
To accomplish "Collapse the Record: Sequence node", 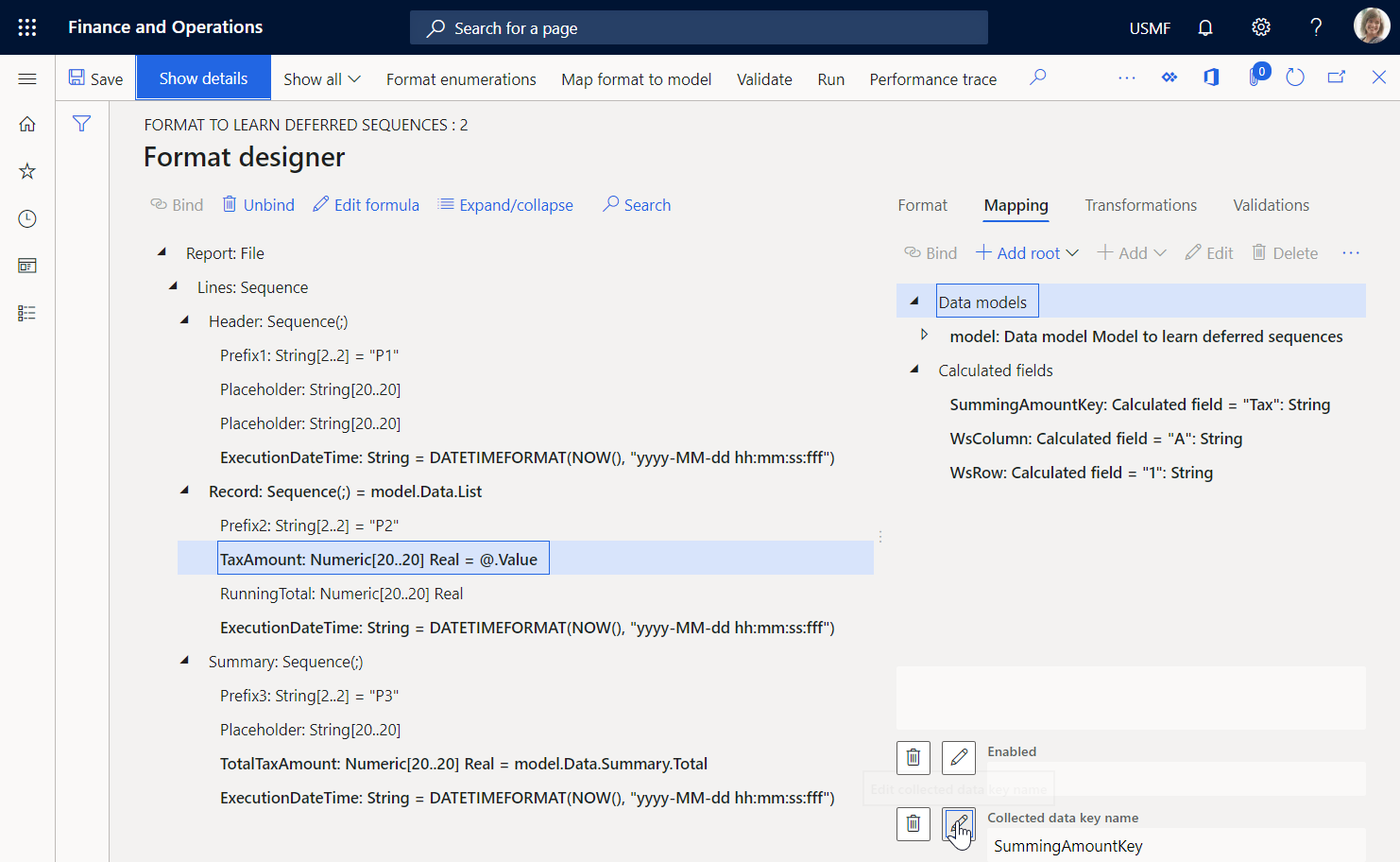I will (184, 491).
